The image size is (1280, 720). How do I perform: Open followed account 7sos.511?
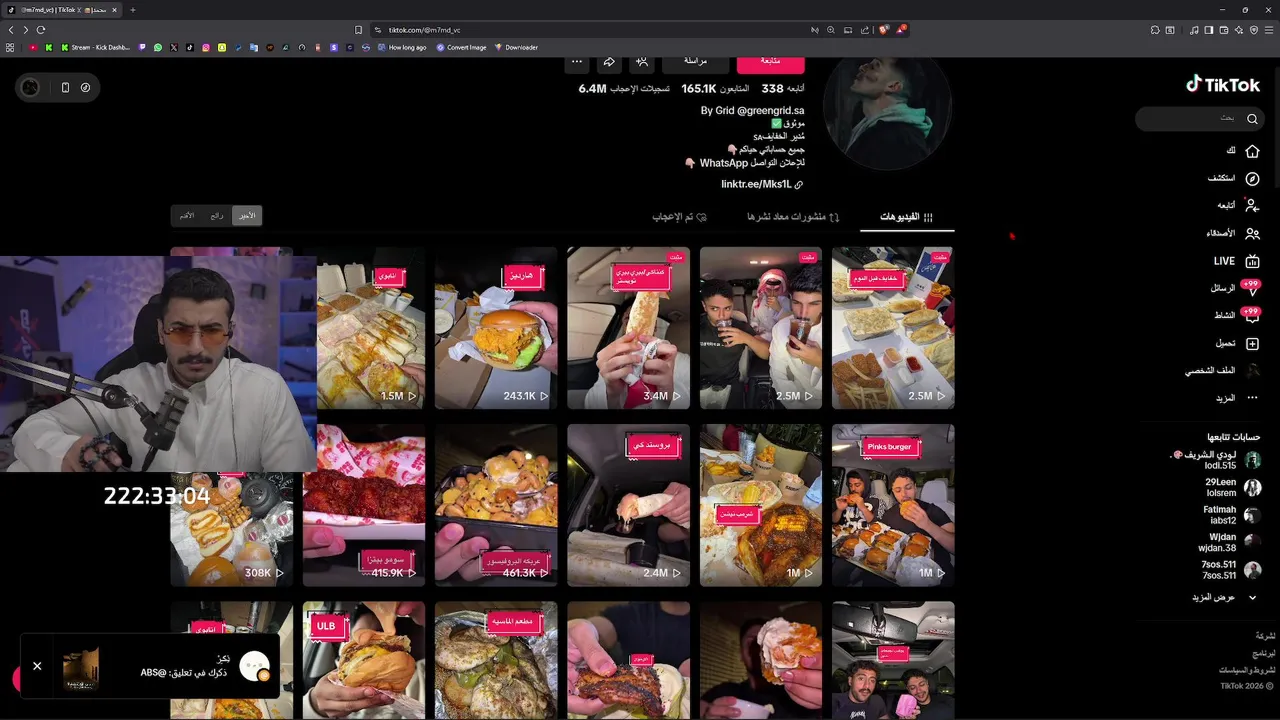[1230, 570]
